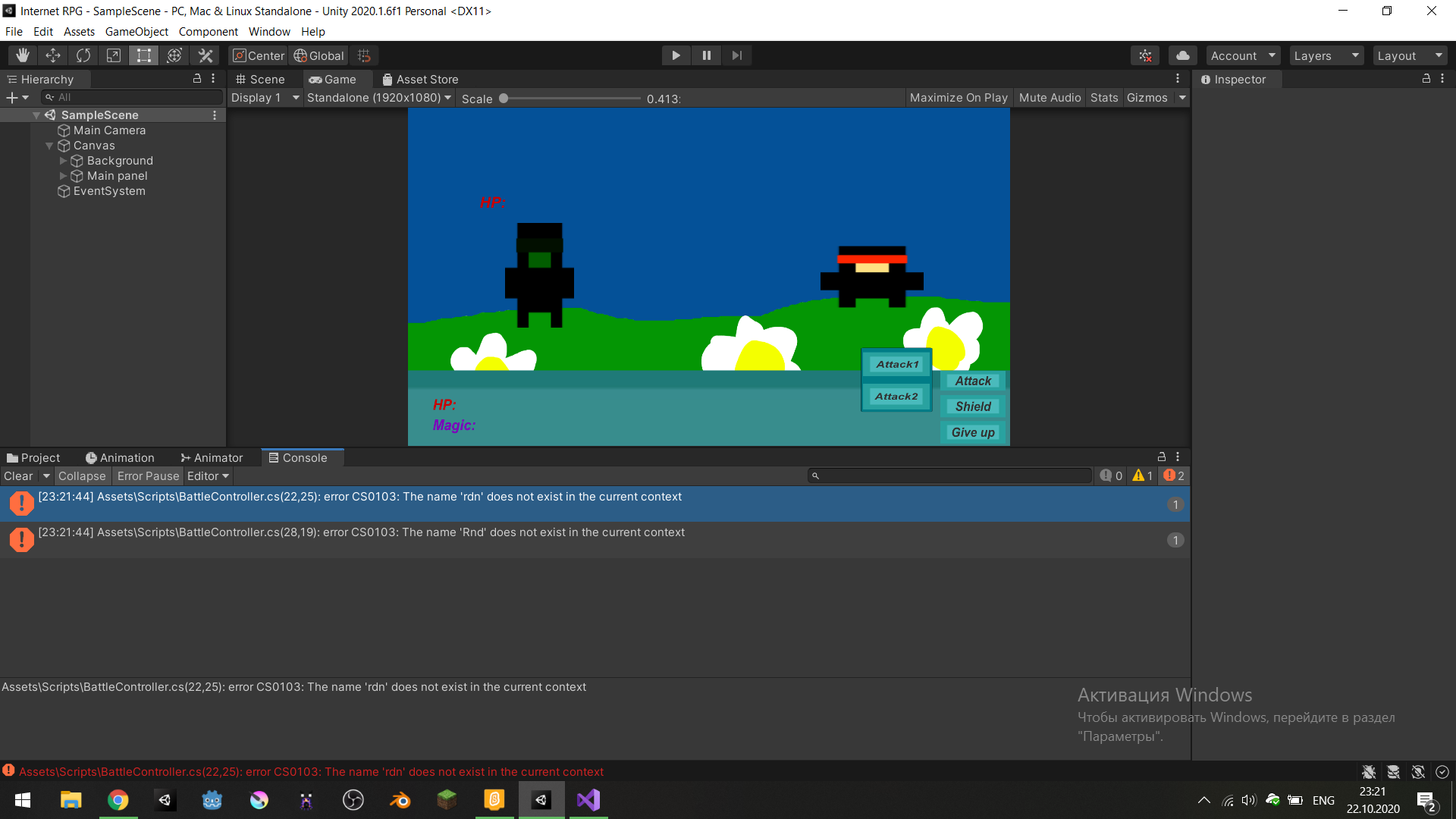This screenshot has width=1456, height=819.
Task: Collapse the Canvas object
Action: point(49,146)
